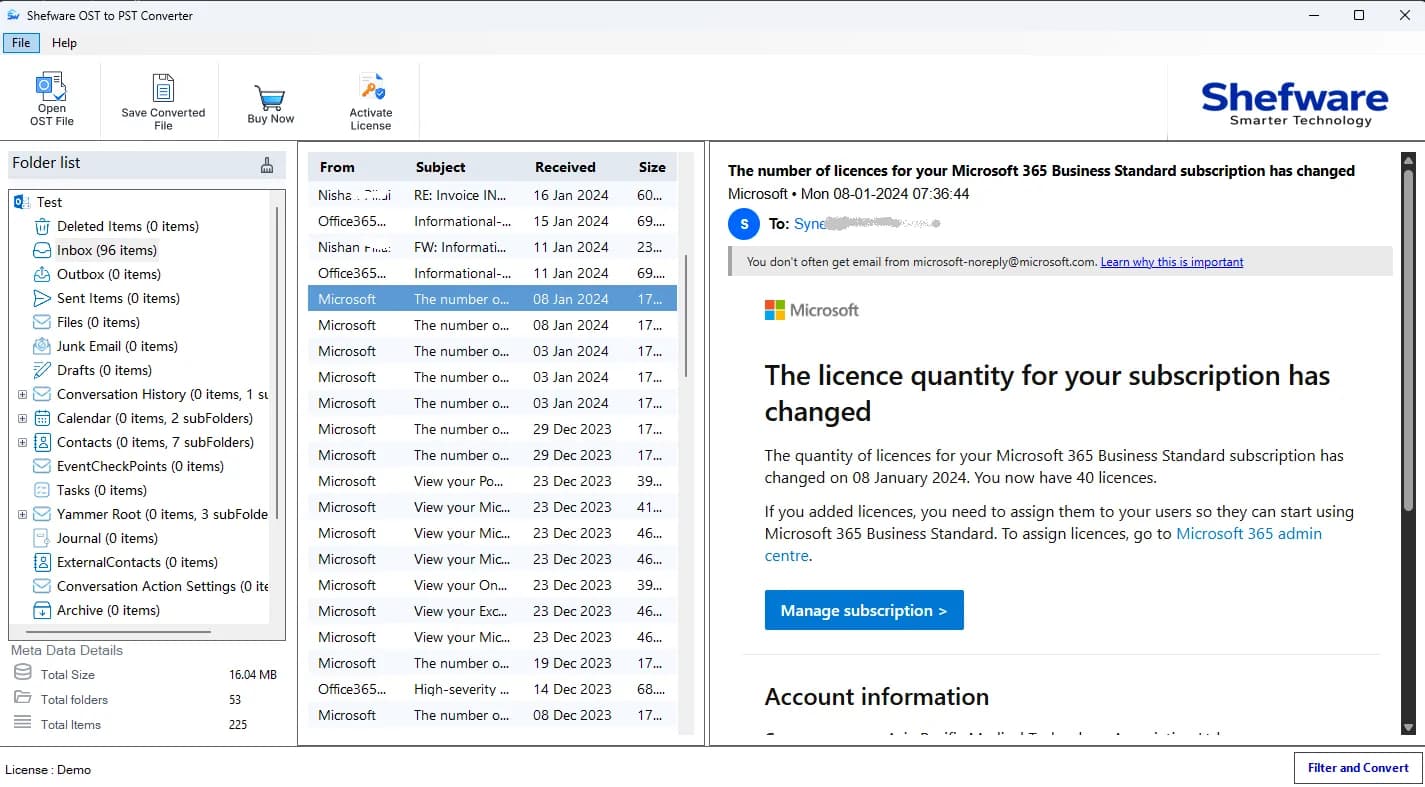
Task: Click the Inbox folder icon
Action: 42,250
